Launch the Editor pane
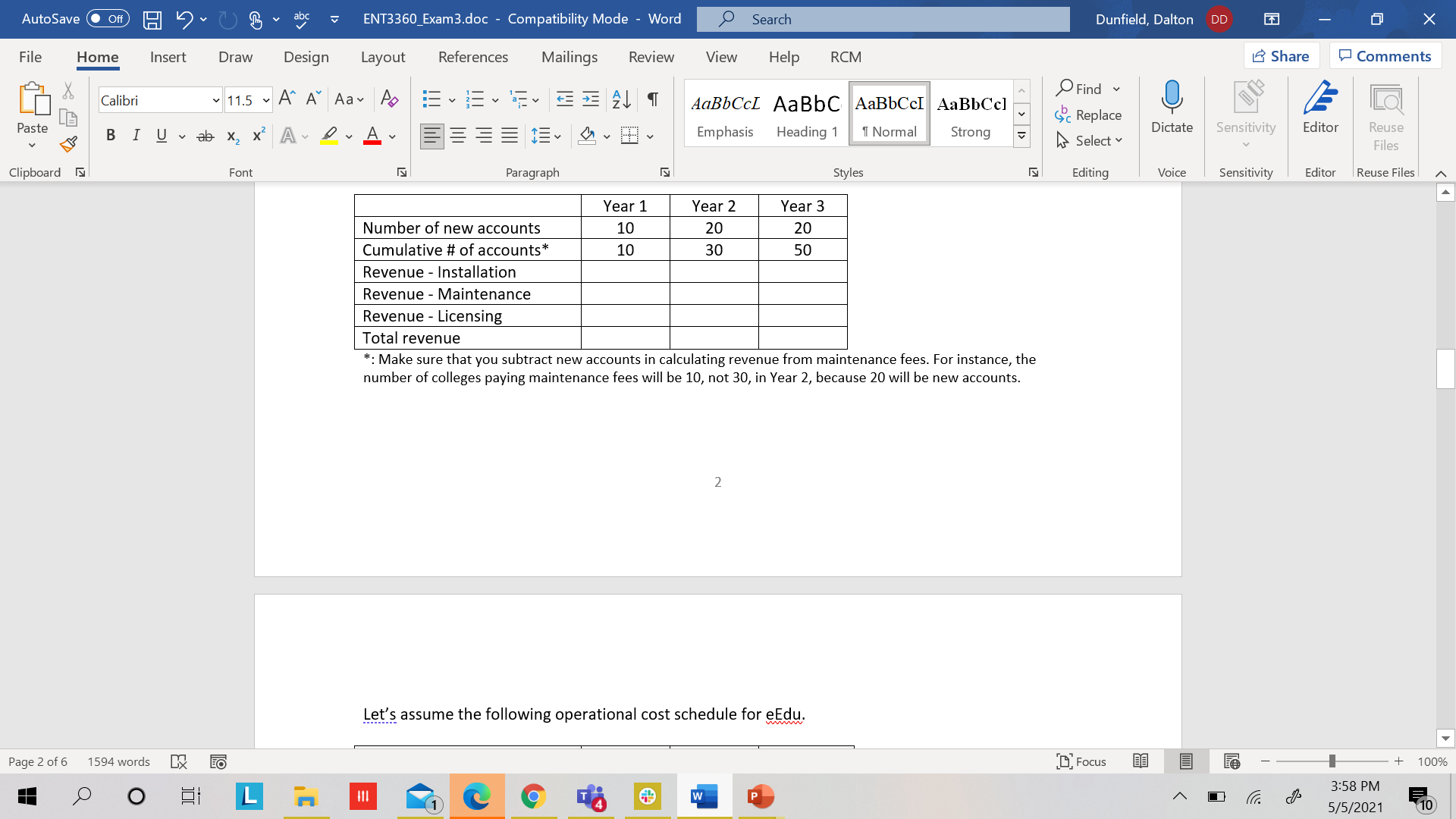Viewport: 1456px width, 819px height. click(x=1320, y=108)
